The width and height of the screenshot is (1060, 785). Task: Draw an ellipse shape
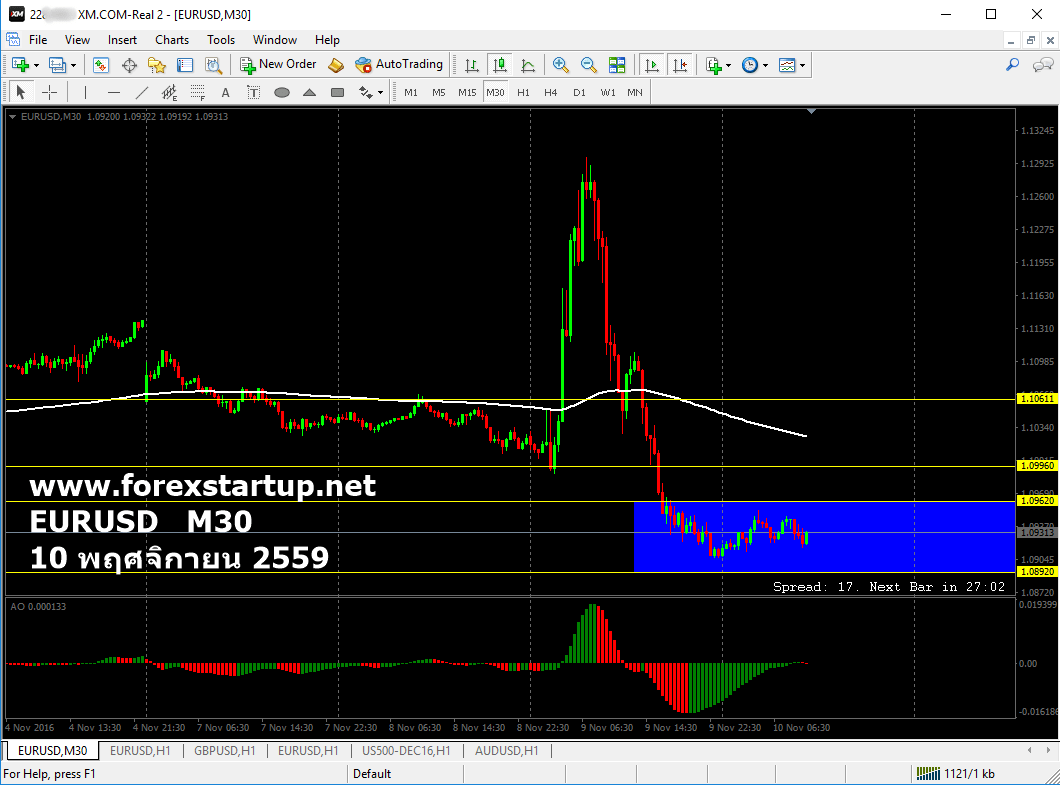point(282,92)
